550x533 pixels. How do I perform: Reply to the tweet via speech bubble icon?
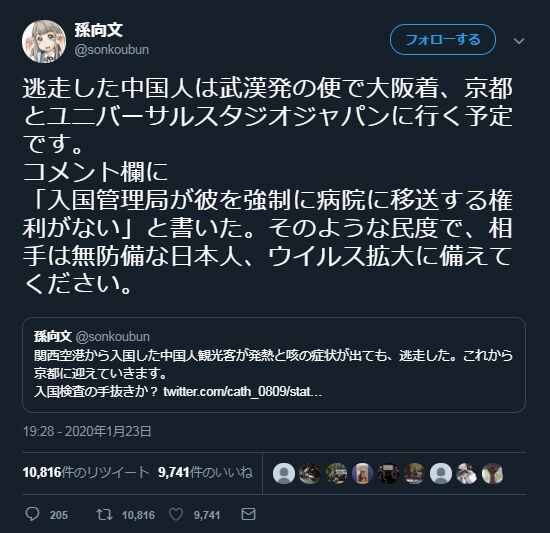33,514
